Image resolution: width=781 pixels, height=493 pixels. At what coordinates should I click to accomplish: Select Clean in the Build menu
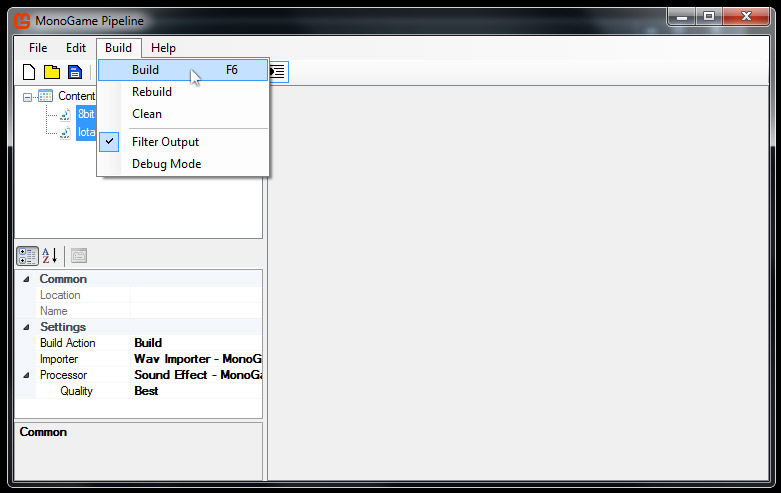(x=147, y=114)
